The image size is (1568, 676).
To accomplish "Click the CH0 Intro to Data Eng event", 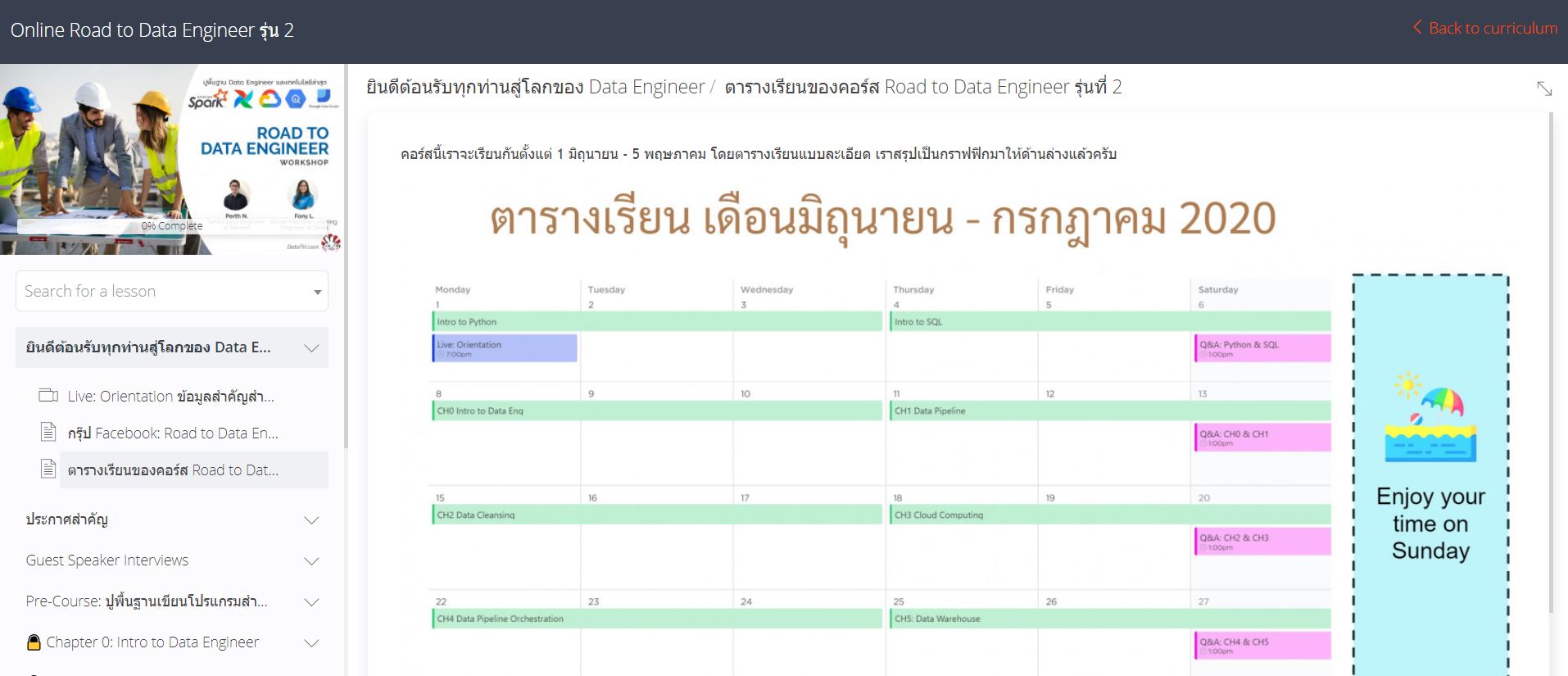I will [x=657, y=411].
